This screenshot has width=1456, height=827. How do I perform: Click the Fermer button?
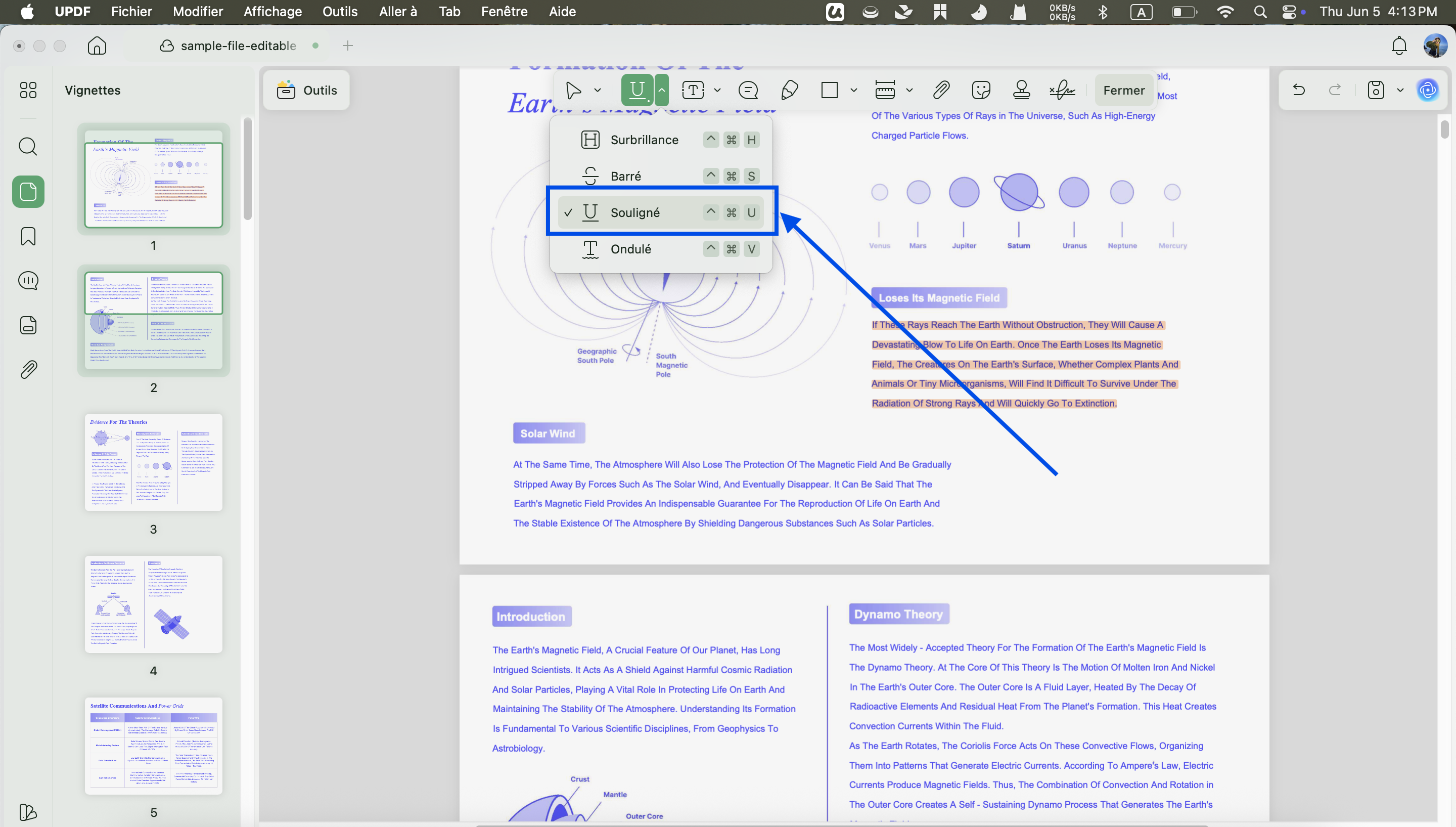pos(1123,90)
